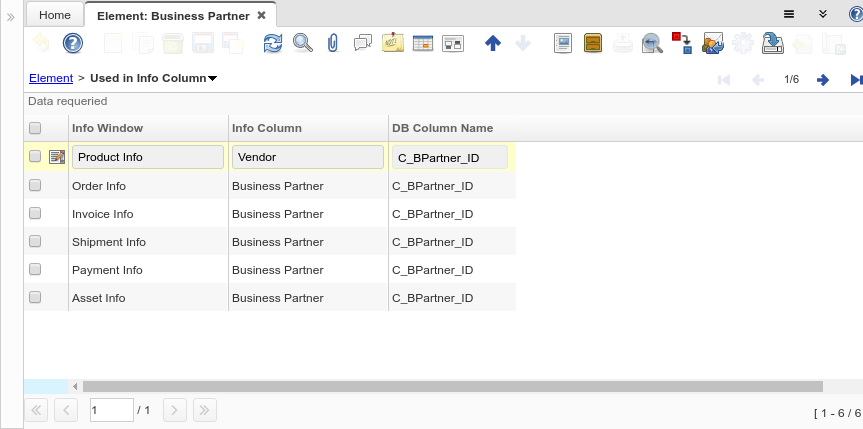This screenshot has width=863, height=429.
Task: Select the Payment Info row checkbox
Action: (35, 270)
